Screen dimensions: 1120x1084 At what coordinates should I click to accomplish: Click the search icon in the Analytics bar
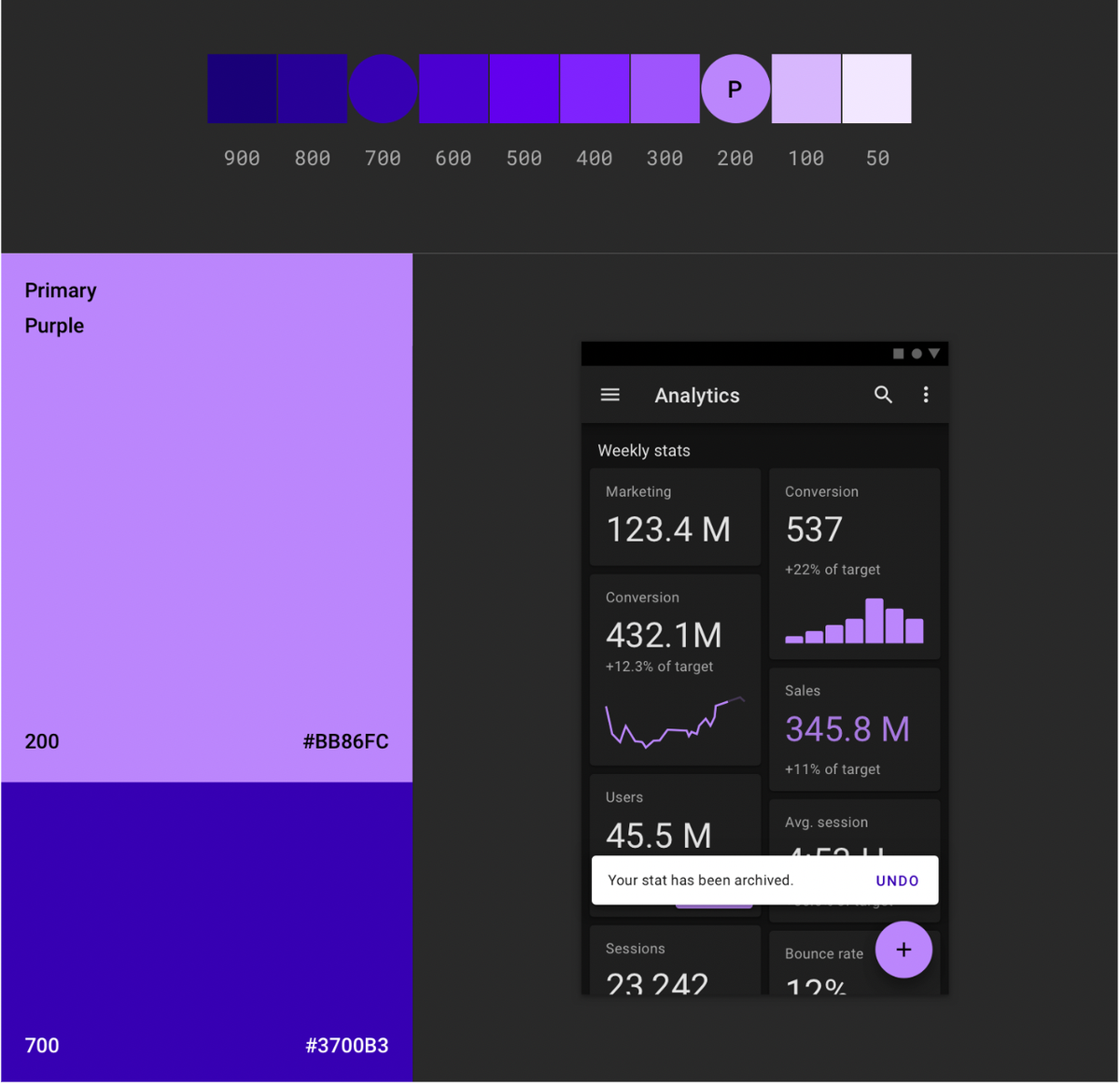pyautogui.click(x=883, y=394)
